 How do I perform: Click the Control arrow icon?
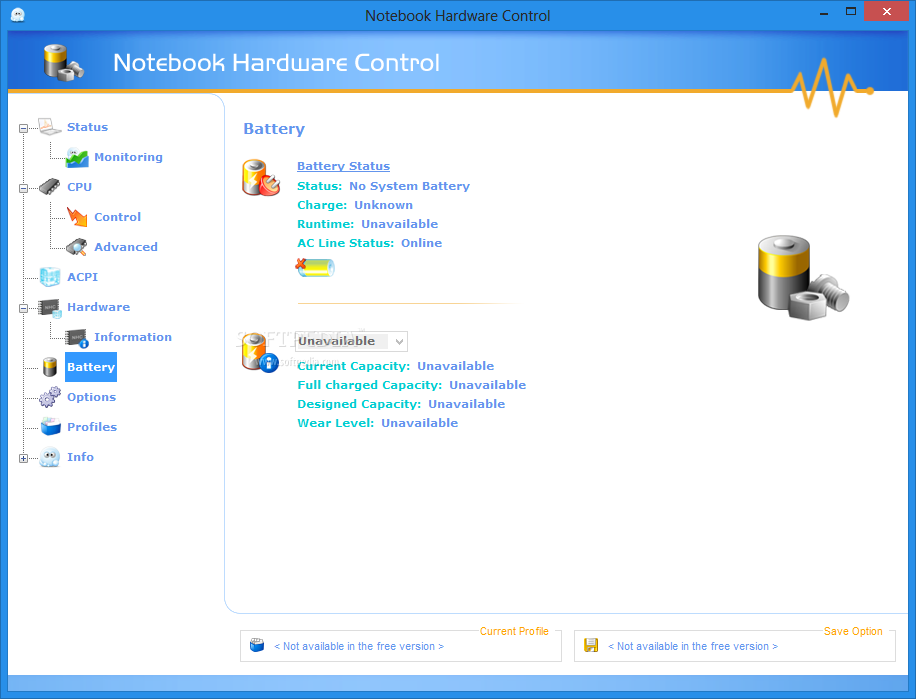77,217
